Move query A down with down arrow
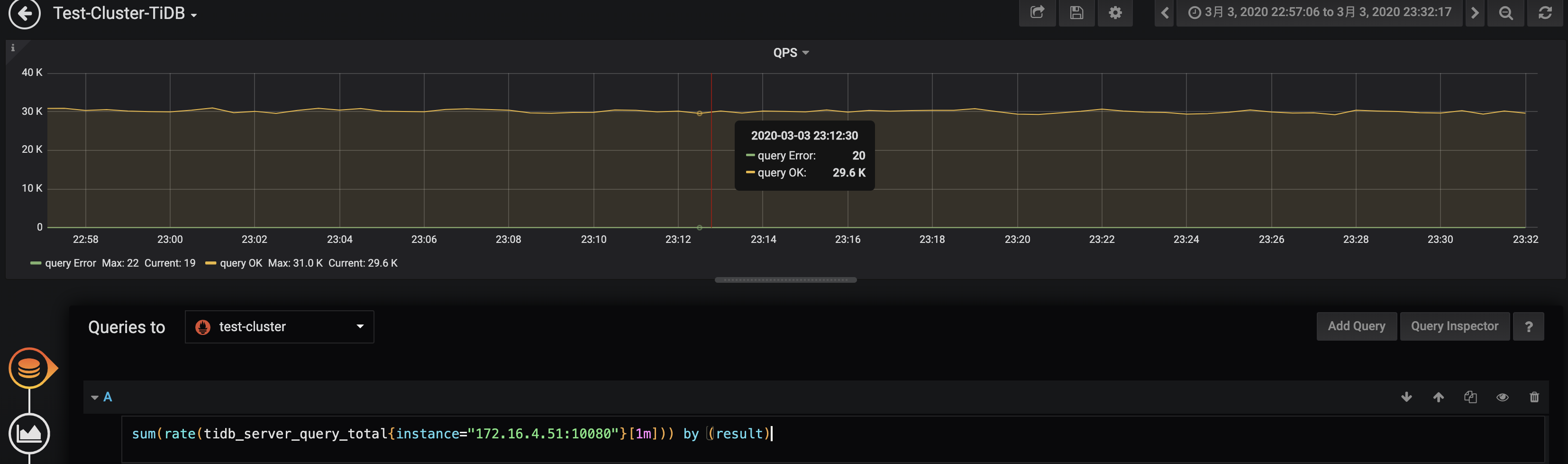 point(1406,397)
